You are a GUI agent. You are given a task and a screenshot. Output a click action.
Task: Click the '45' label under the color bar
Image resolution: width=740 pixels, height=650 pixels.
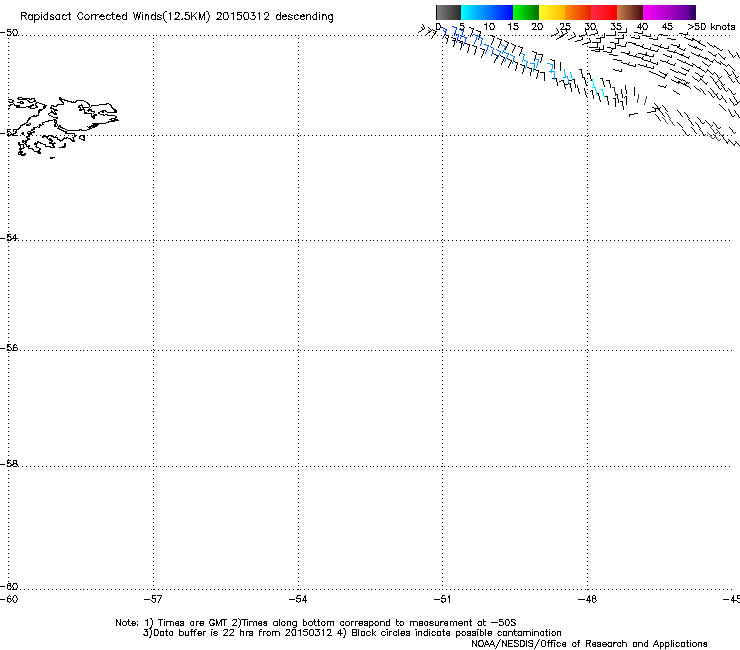click(x=667, y=27)
